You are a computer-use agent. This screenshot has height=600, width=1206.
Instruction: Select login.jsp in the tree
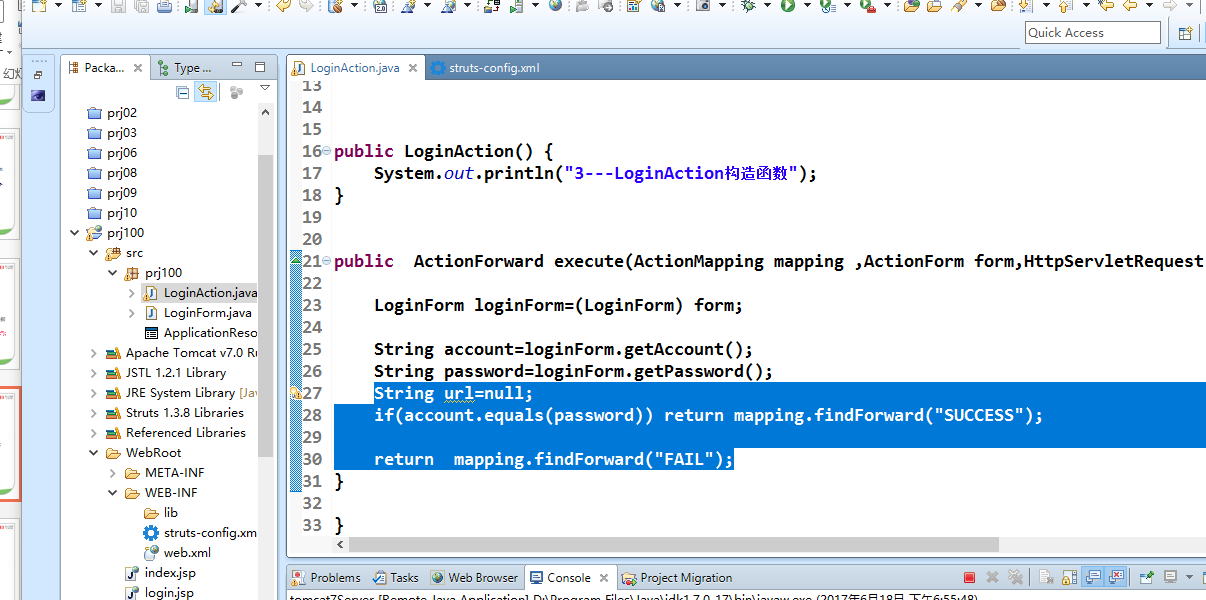[160, 593]
